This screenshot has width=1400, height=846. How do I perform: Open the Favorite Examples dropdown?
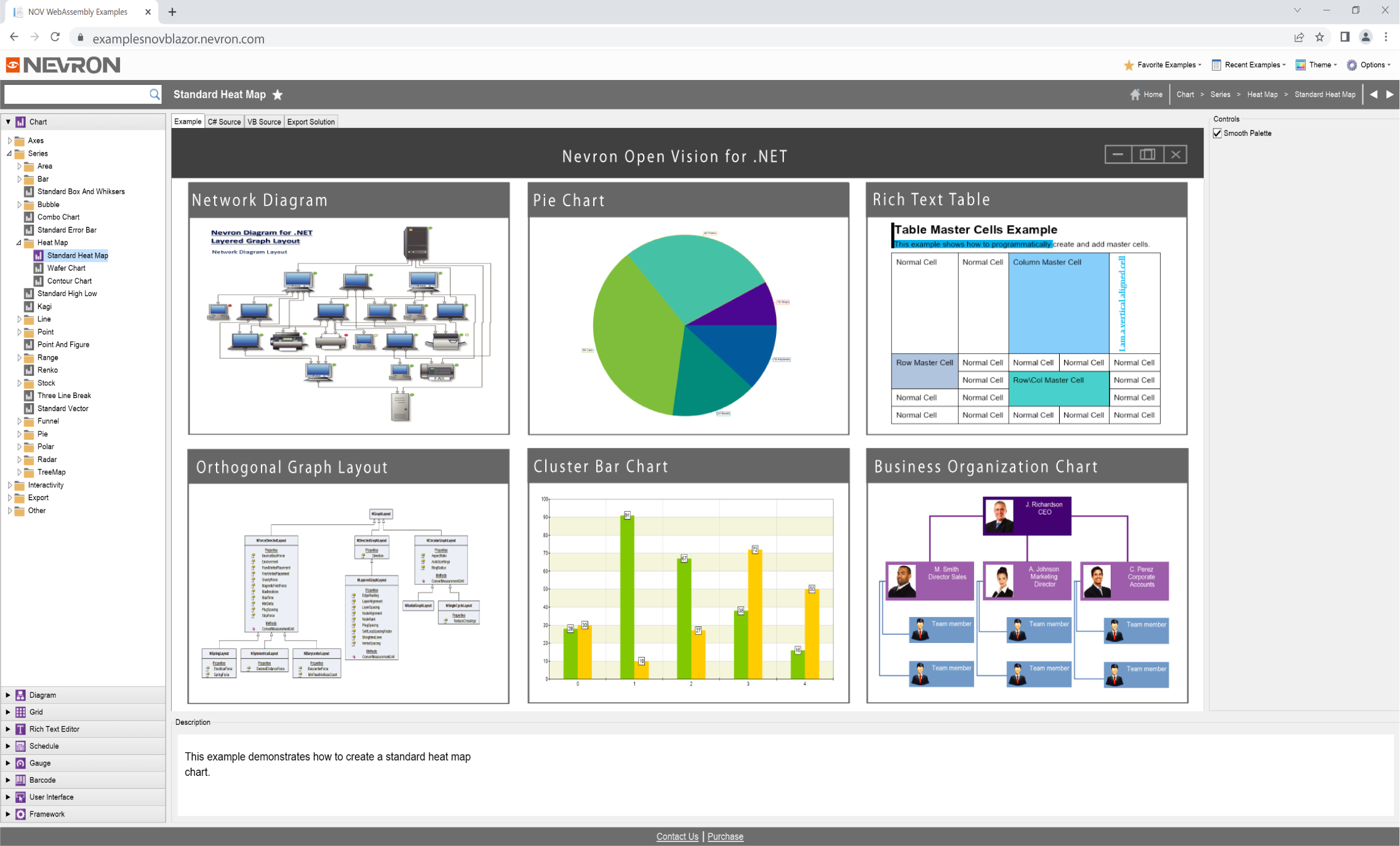click(x=1162, y=65)
